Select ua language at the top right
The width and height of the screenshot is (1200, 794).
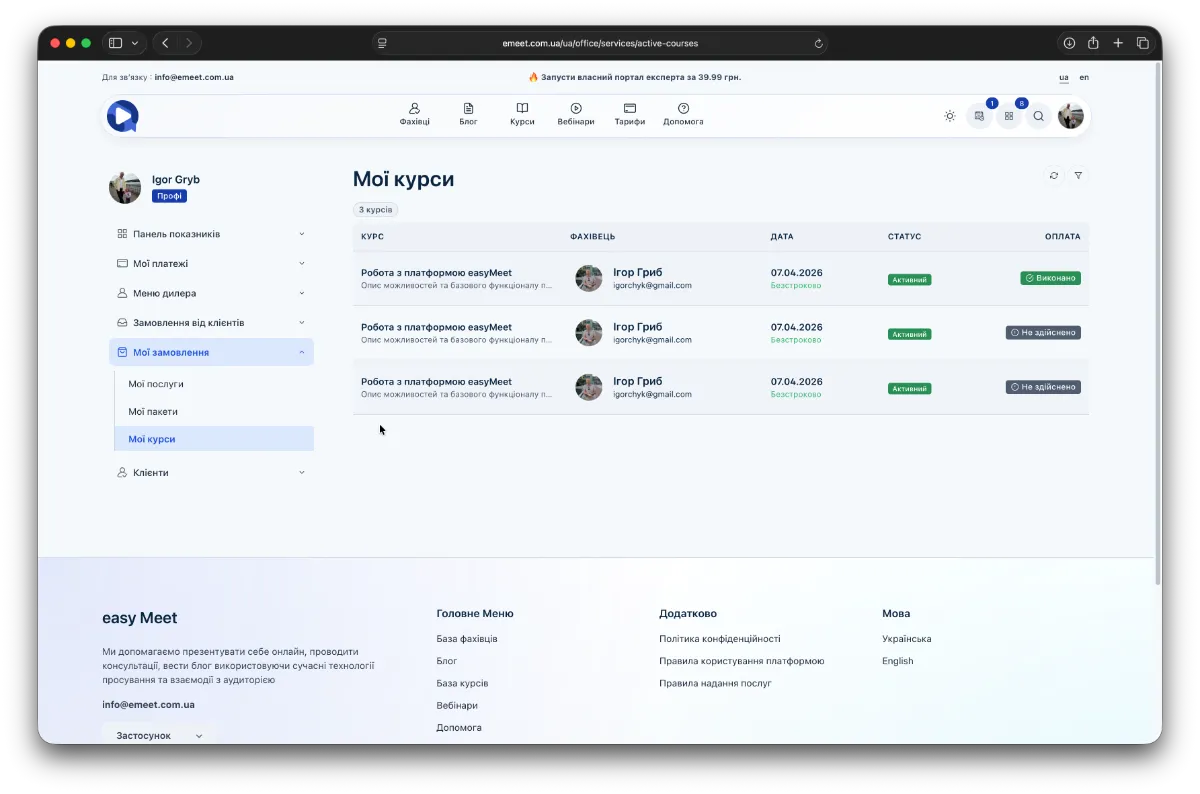(1064, 77)
